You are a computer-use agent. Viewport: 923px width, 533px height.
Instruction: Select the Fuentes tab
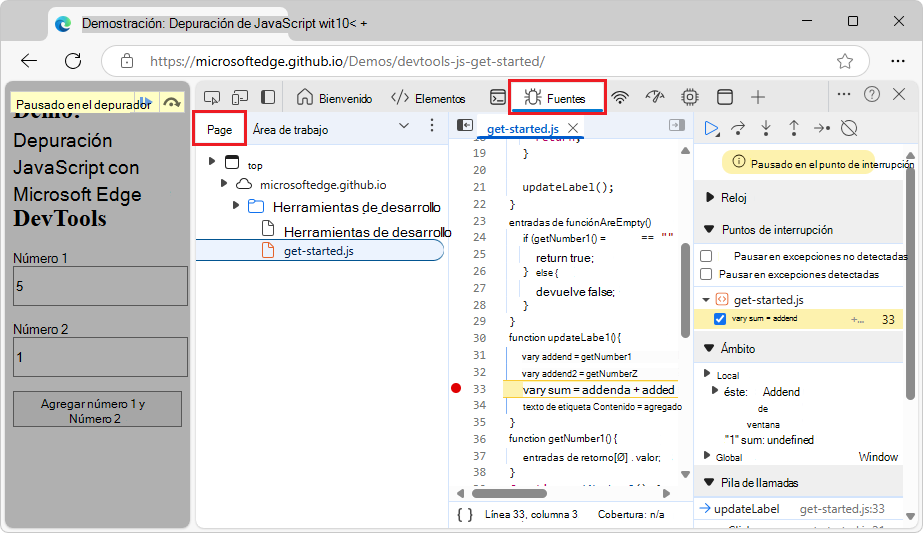[556, 98]
